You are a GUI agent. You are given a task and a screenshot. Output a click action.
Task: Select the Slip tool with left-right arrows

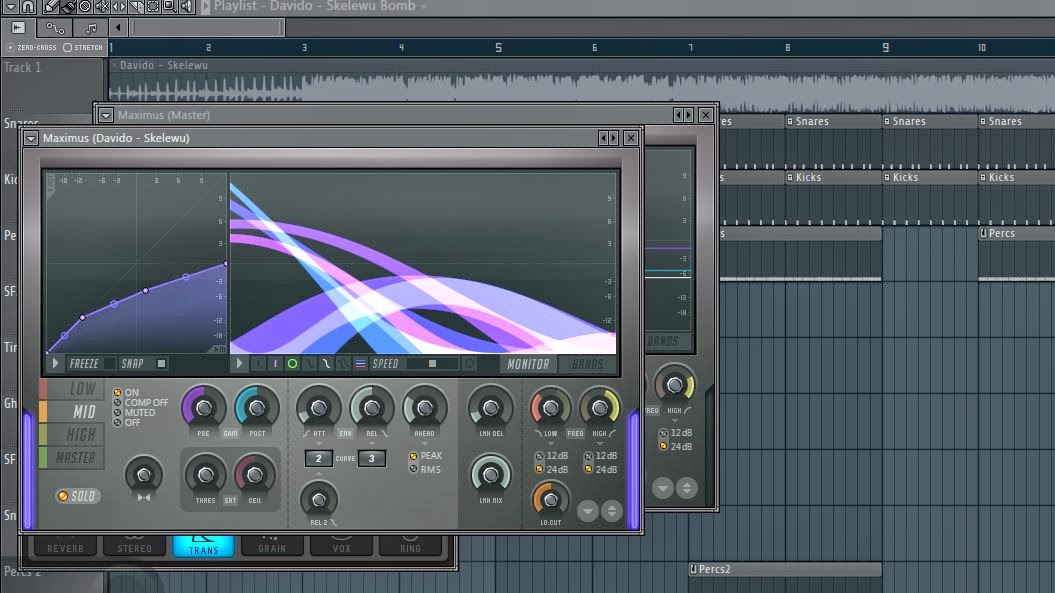(x=119, y=6)
